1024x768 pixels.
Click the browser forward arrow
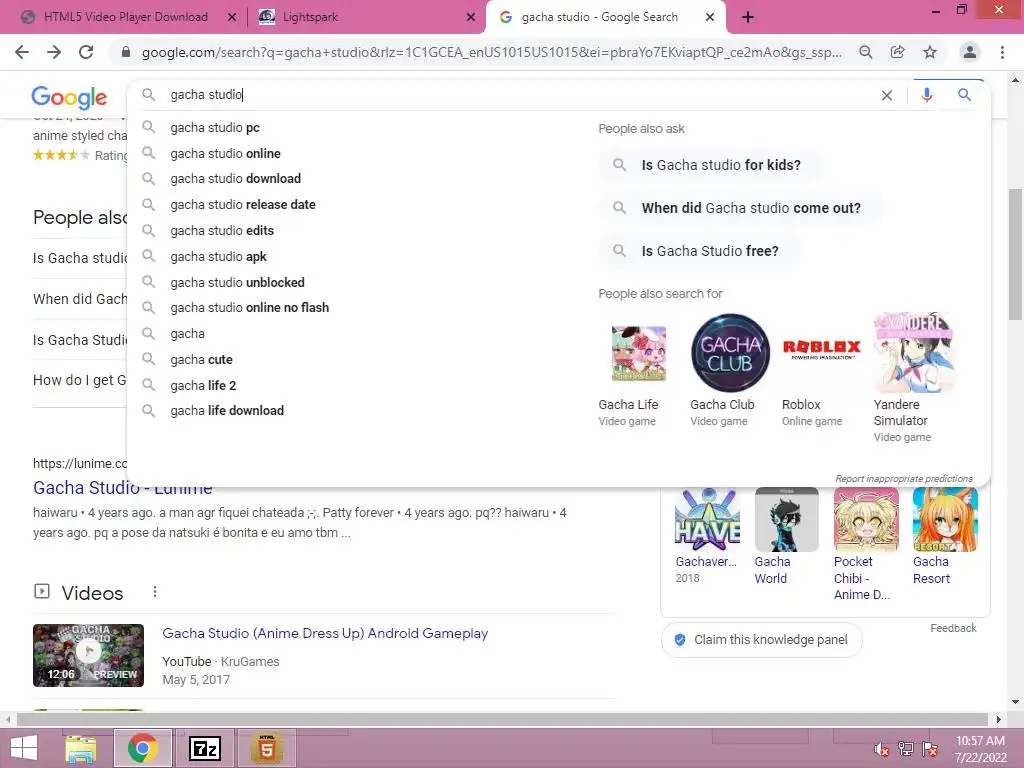click(54, 52)
